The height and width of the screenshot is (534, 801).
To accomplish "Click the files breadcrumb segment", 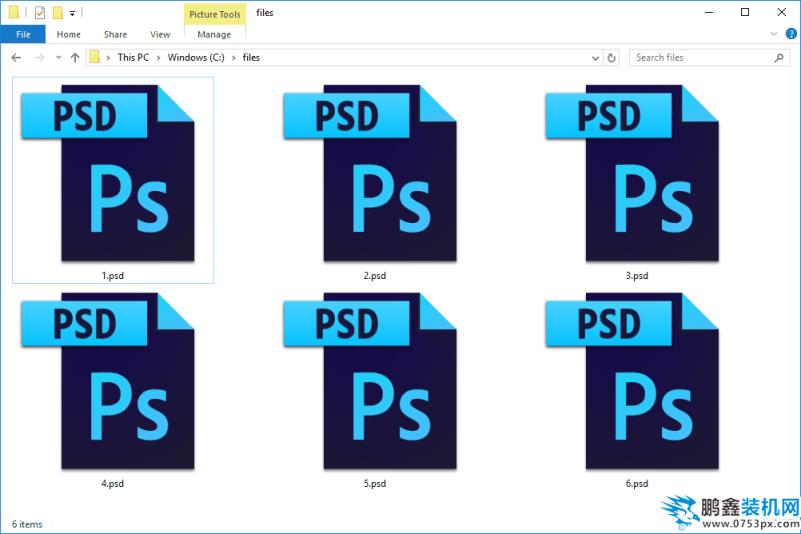I will pyautogui.click(x=251, y=57).
